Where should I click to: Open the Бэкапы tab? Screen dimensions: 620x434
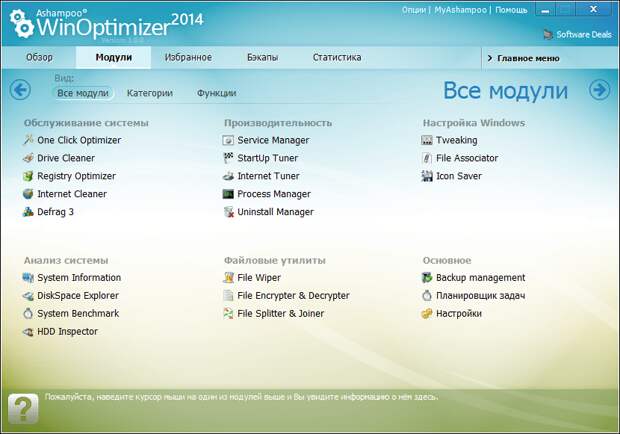click(x=263, y=57)
